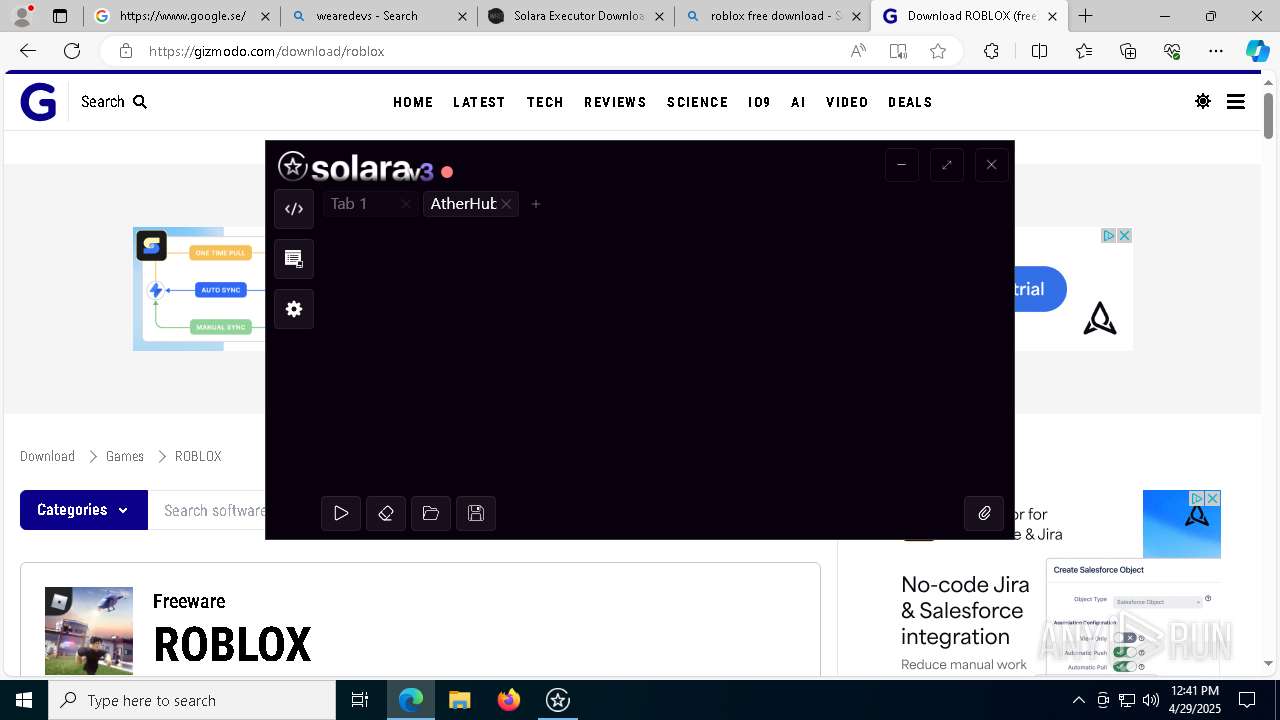Image resolution: width=1280 pixels, height=720 pixels.
Task: Click the ROBLOX breadcrumb
Action: 198,456
